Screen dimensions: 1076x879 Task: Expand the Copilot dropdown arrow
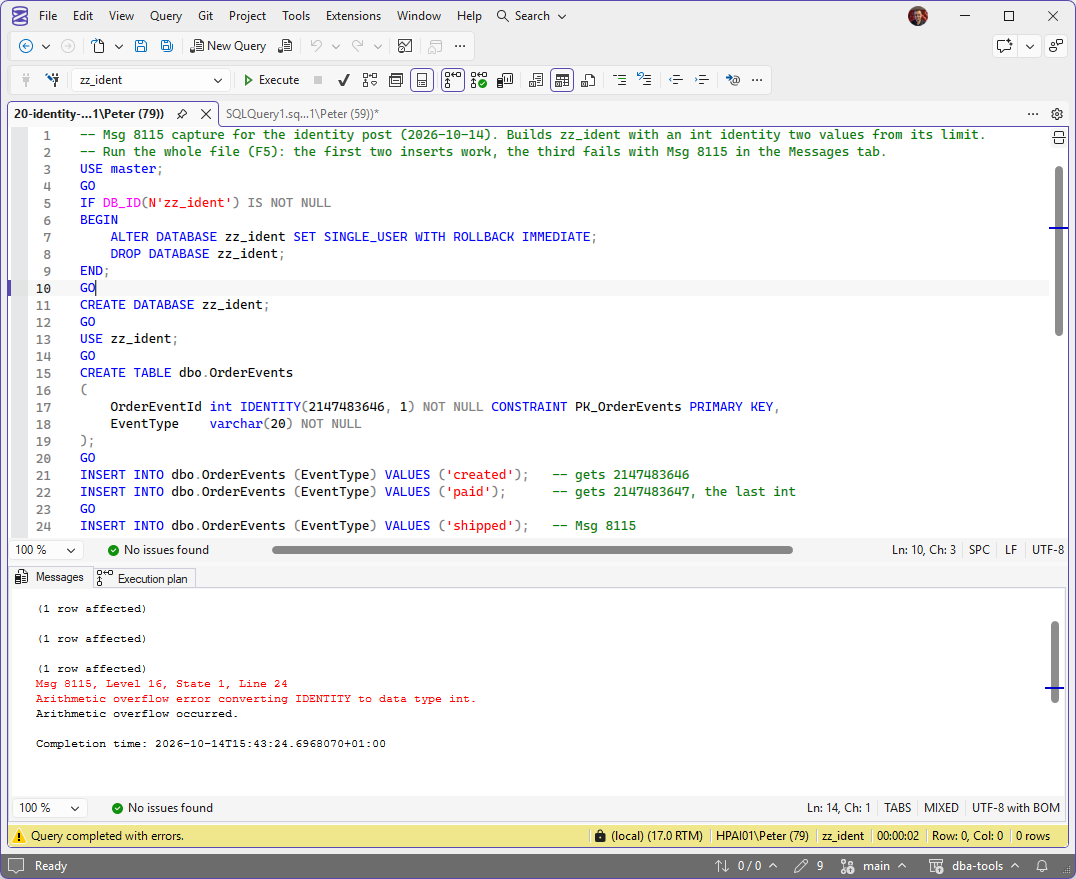pos(1030,46)
